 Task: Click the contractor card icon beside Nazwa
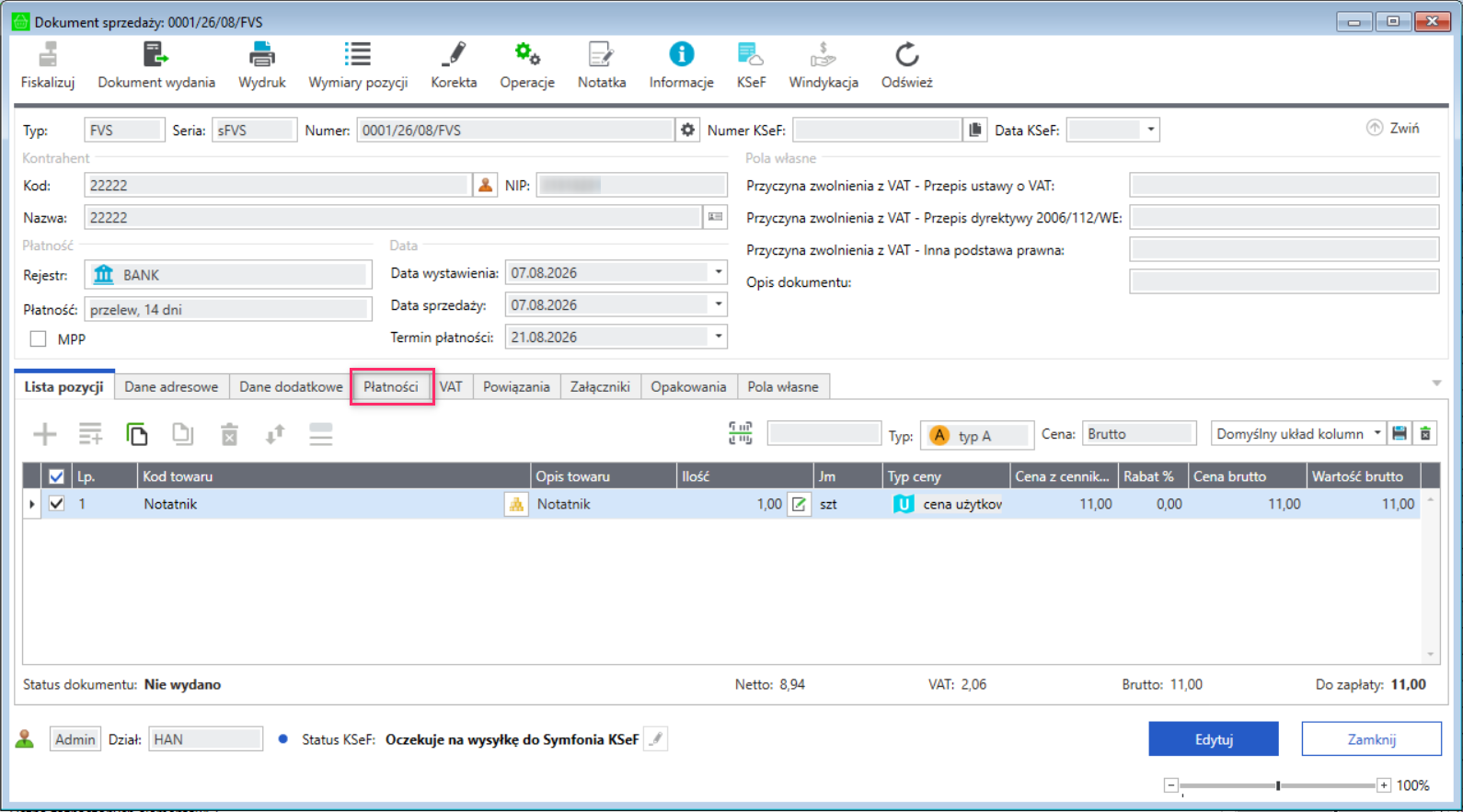click(x=715, y=218)
